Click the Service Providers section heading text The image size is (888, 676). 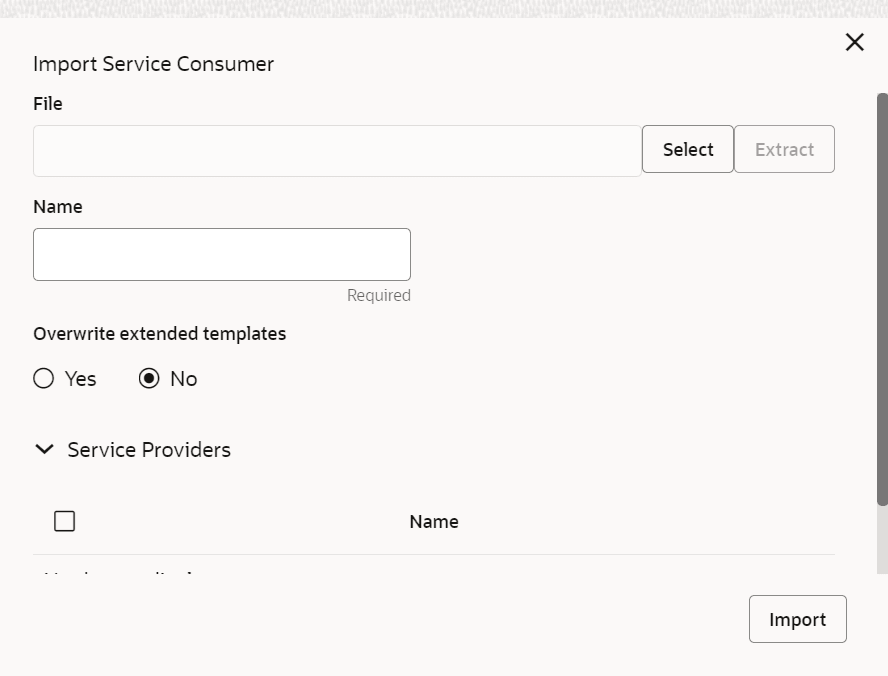coord(149,450)
